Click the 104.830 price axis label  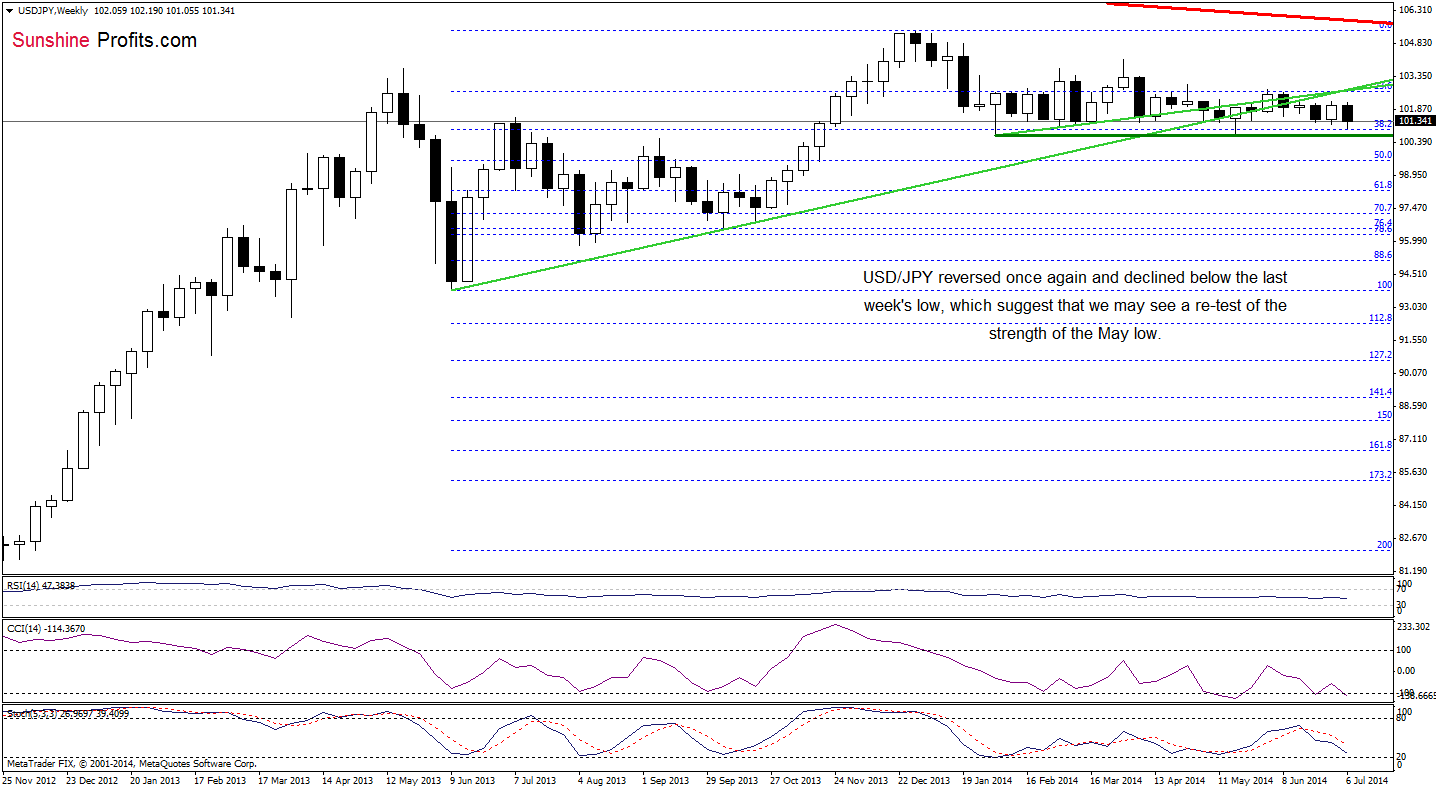click(x=1415, y=43)
